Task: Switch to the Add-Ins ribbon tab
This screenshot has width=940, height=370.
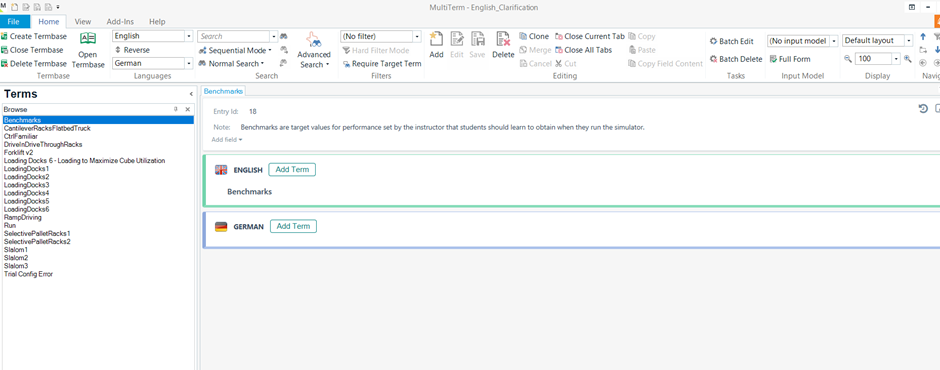Action: click(119, 22)
